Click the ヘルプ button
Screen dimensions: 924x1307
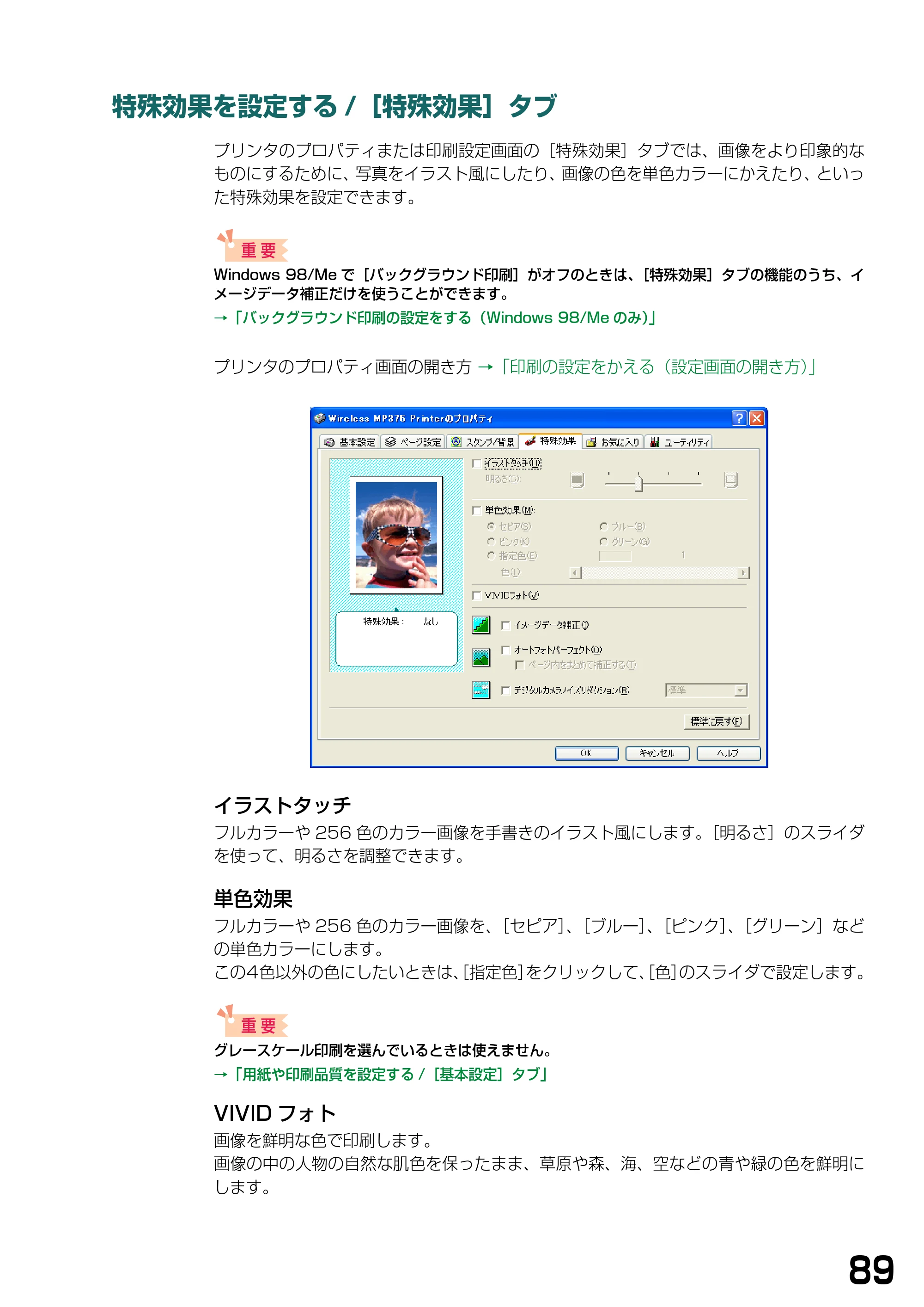click(729, 753)
